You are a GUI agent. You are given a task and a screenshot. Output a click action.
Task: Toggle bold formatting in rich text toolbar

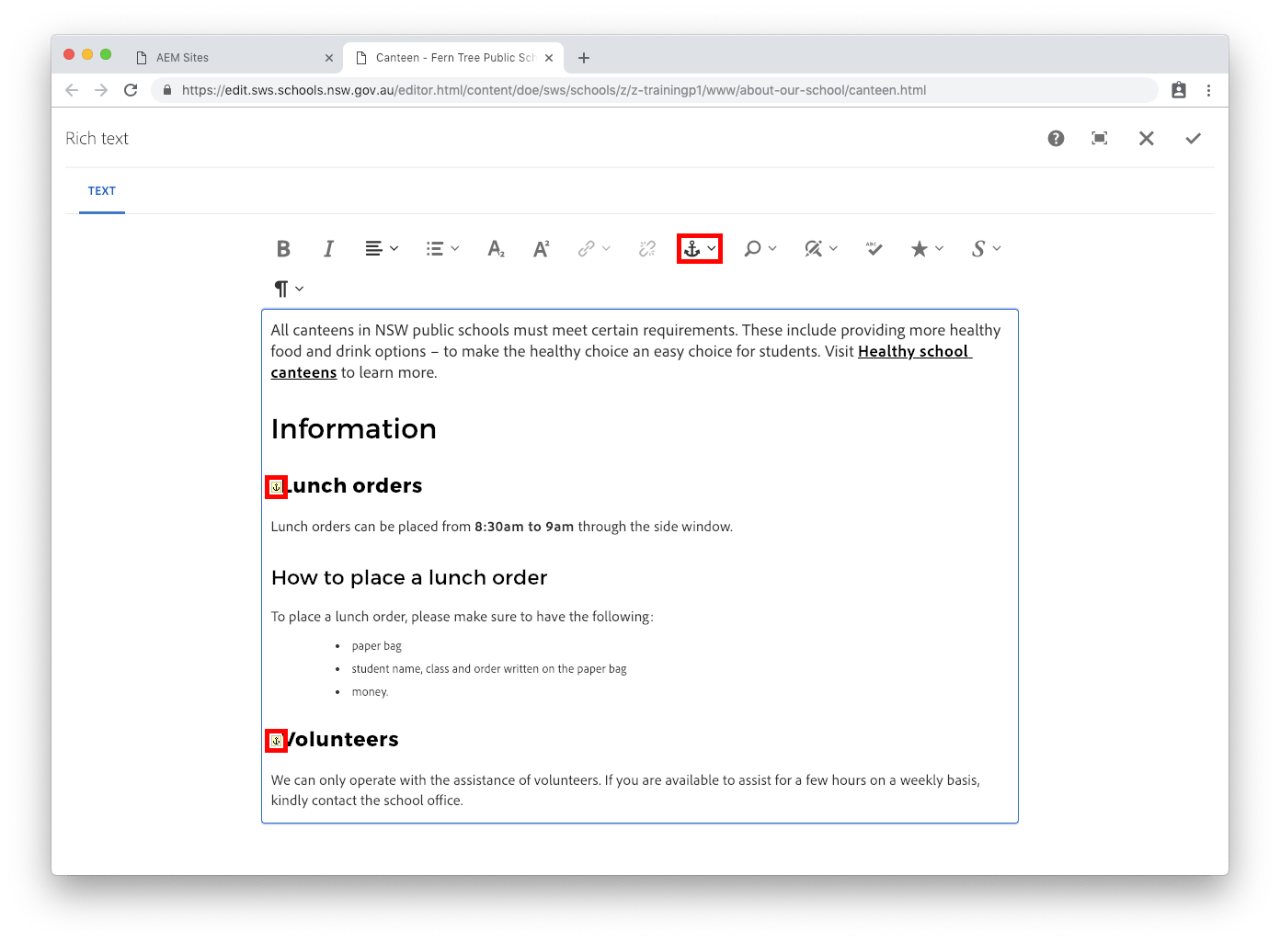click(x=284, y=249)
